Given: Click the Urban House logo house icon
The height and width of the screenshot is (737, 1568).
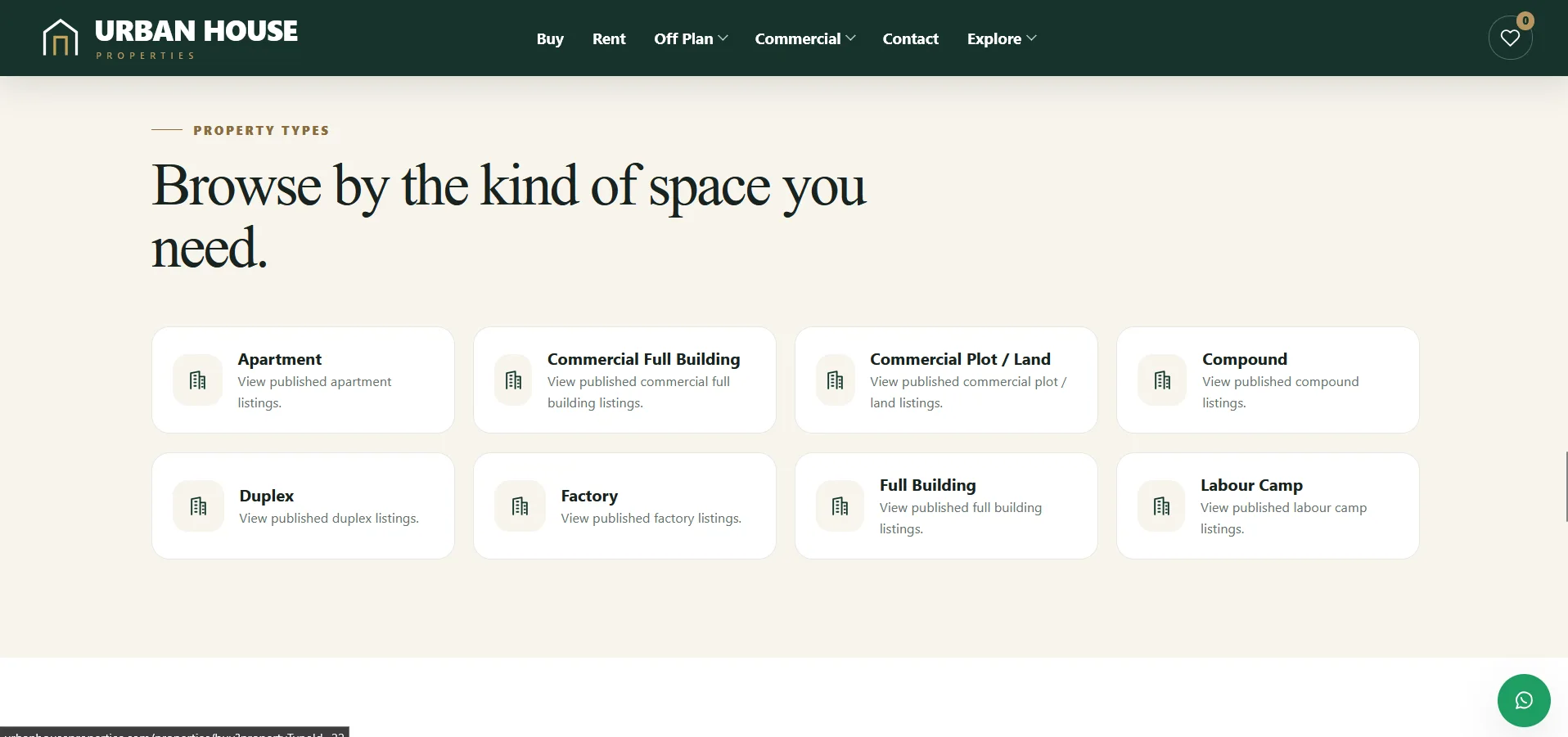Looking at the screenshot, I should coord(61,38).
